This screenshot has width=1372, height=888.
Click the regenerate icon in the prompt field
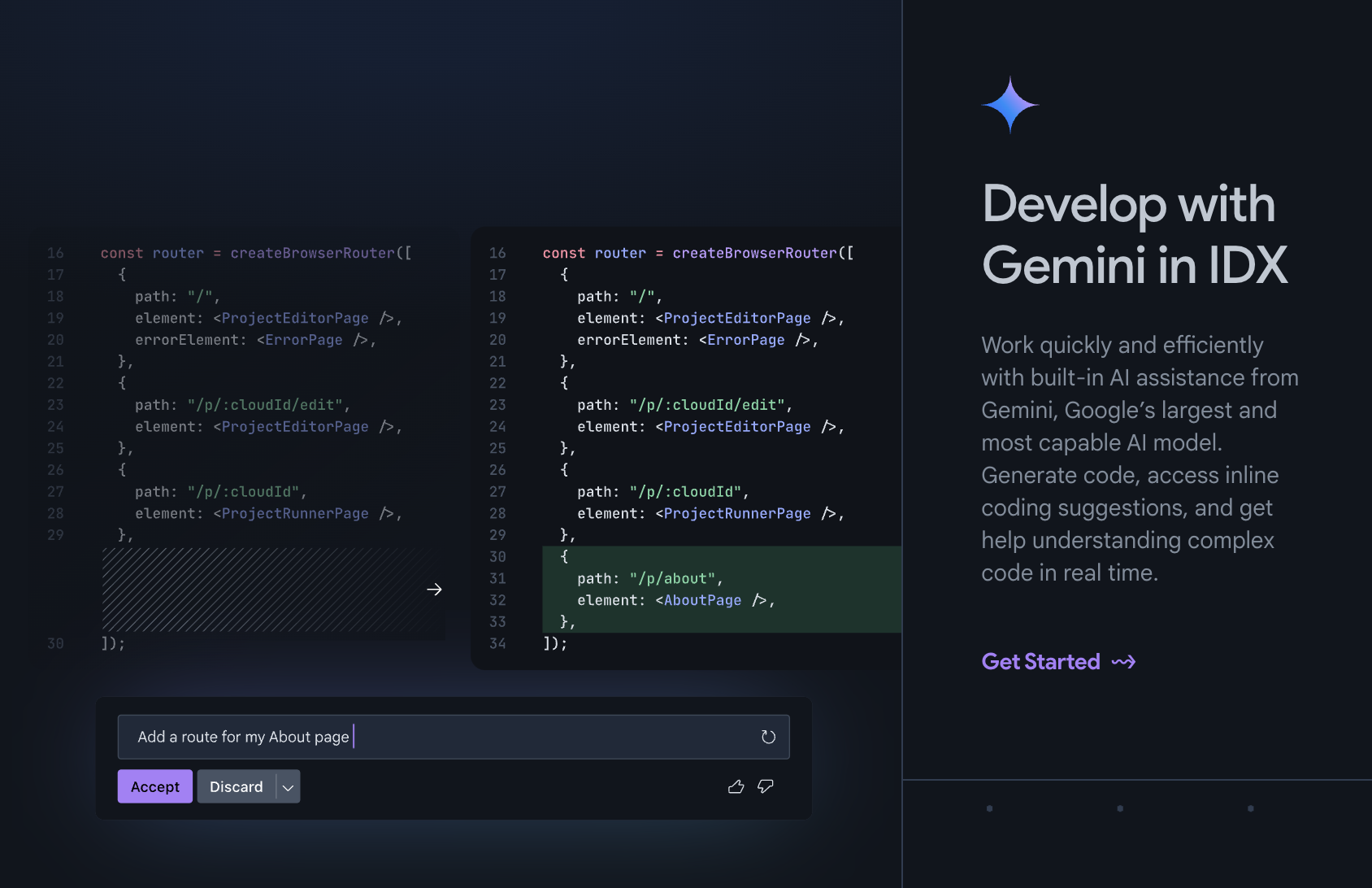768,737
